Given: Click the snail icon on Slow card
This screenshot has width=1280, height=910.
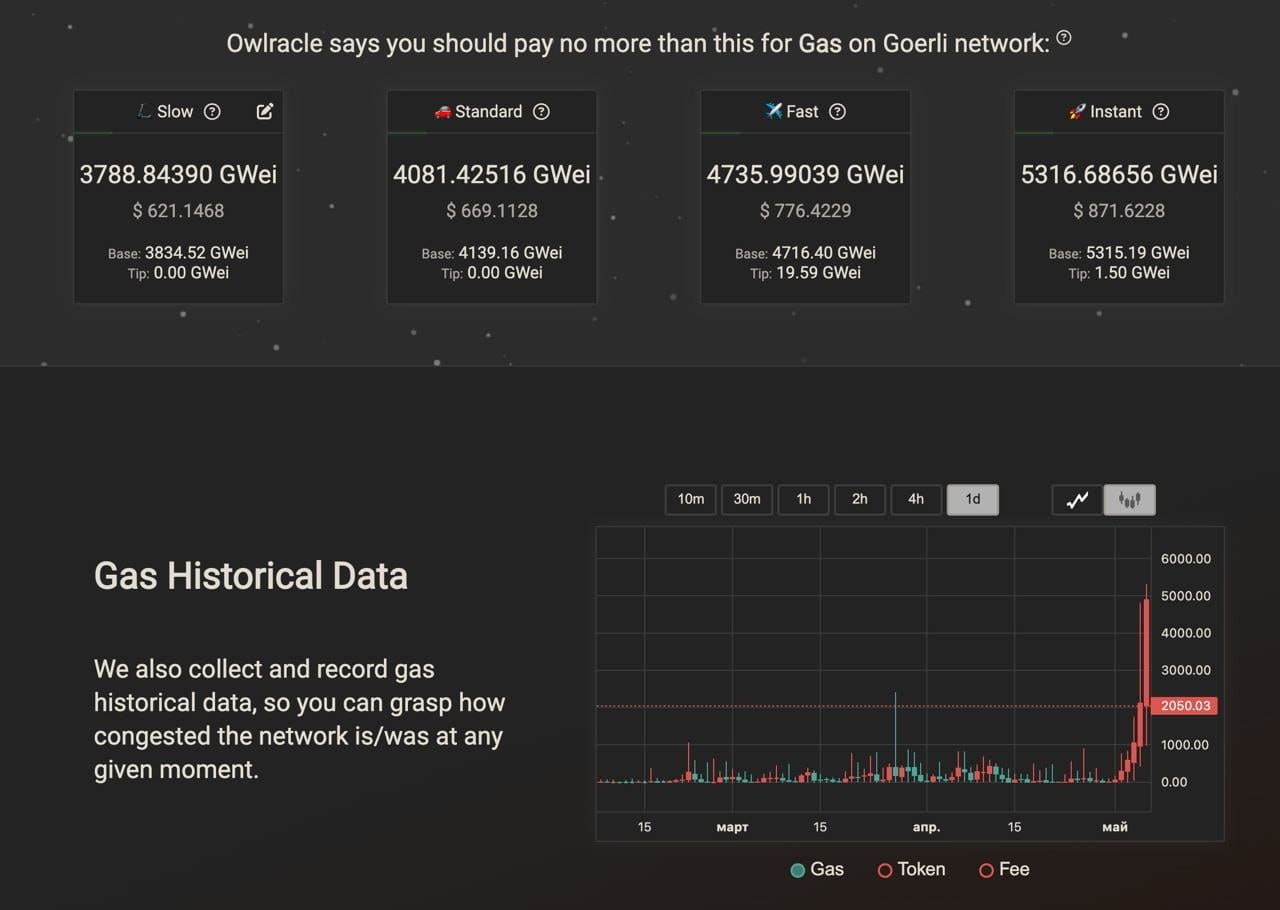Looking at the screenshot, I should pyautogui.click(x=143, y=112).
